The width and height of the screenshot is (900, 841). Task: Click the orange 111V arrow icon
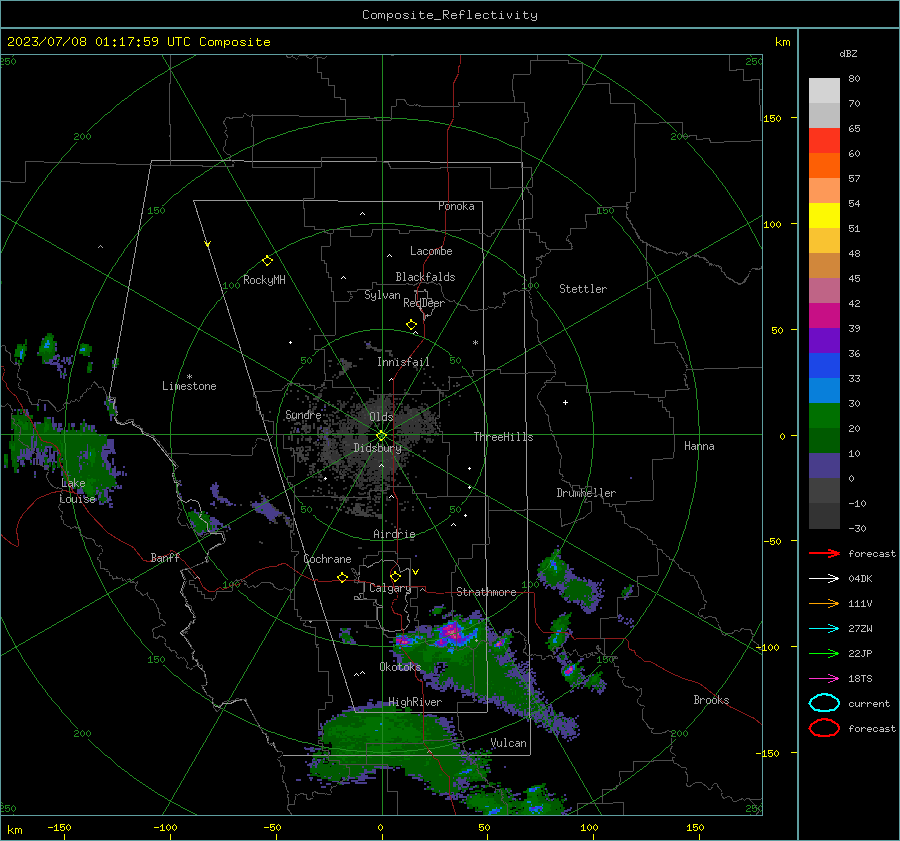(x=824, y=603)
